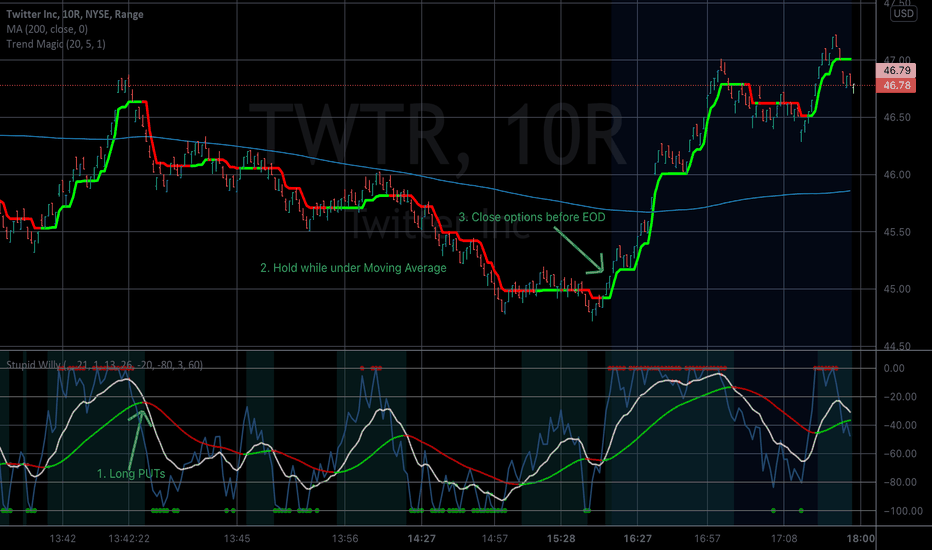Click the −40.00 oscillator scale label
The height and width of the screenshot is (550, 932).
(900, 426)
